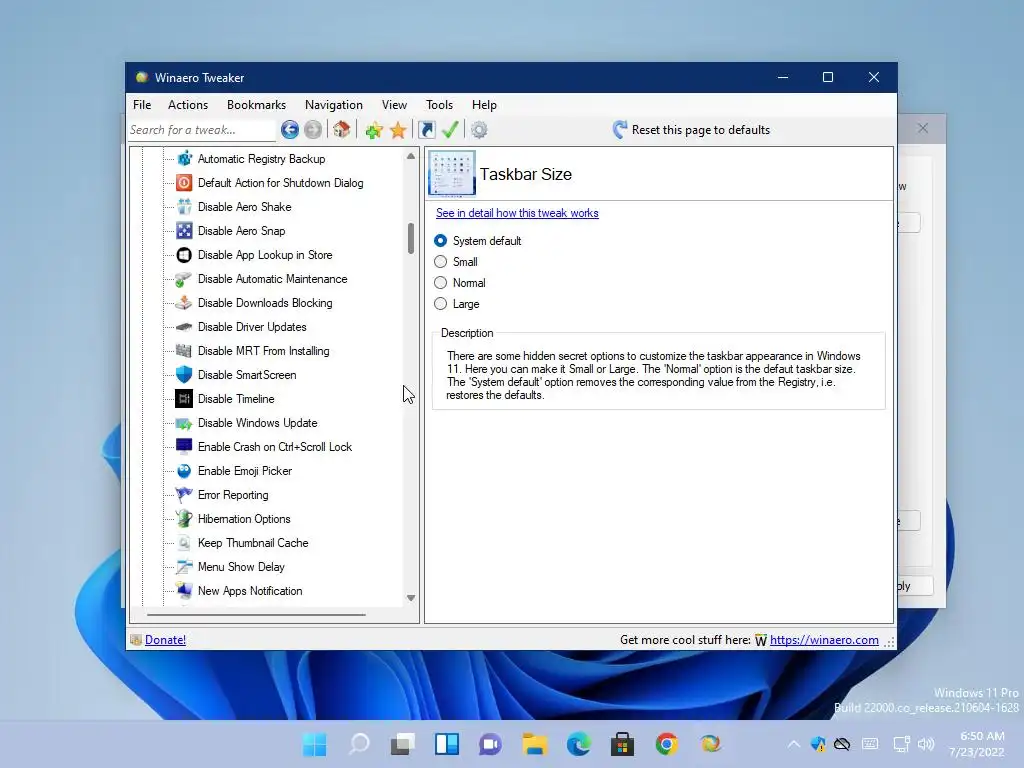Click the tree scrollbar down arrow
Viewport: 1024px width, 768px height.
click(x=411, y=598)
